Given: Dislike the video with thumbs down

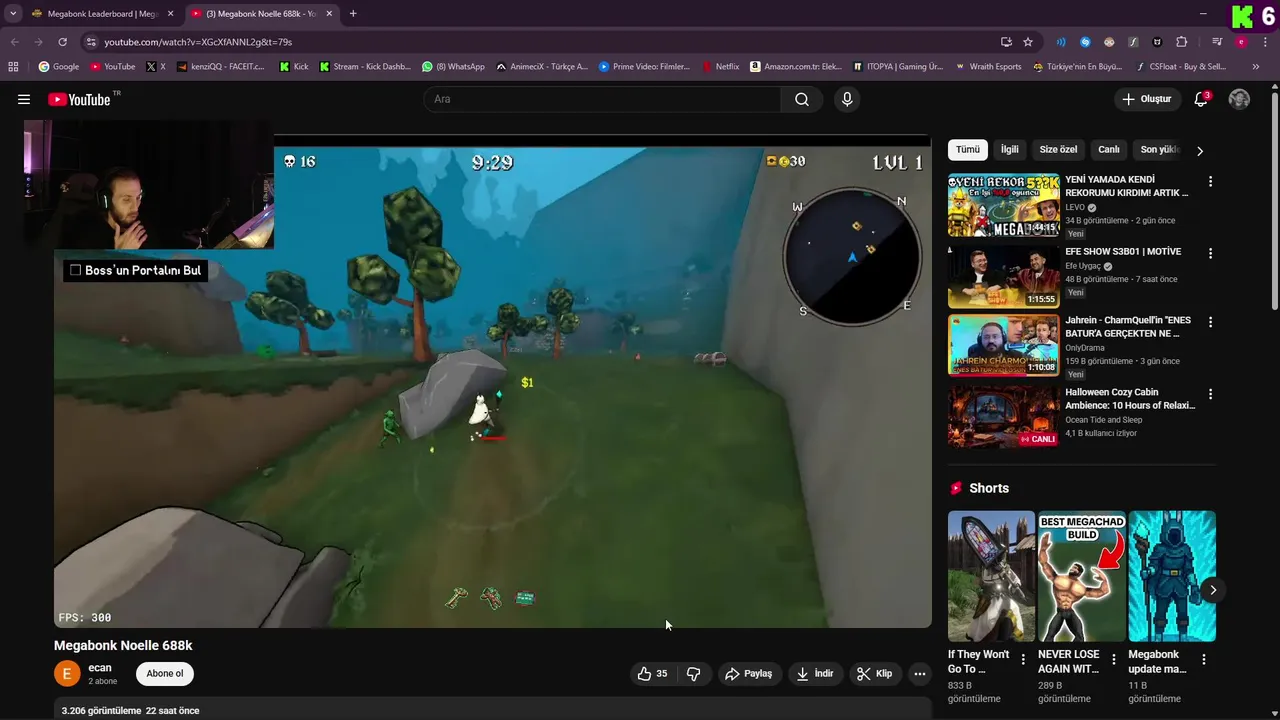Looking at the screenshot, I should [x=693, y=674].
